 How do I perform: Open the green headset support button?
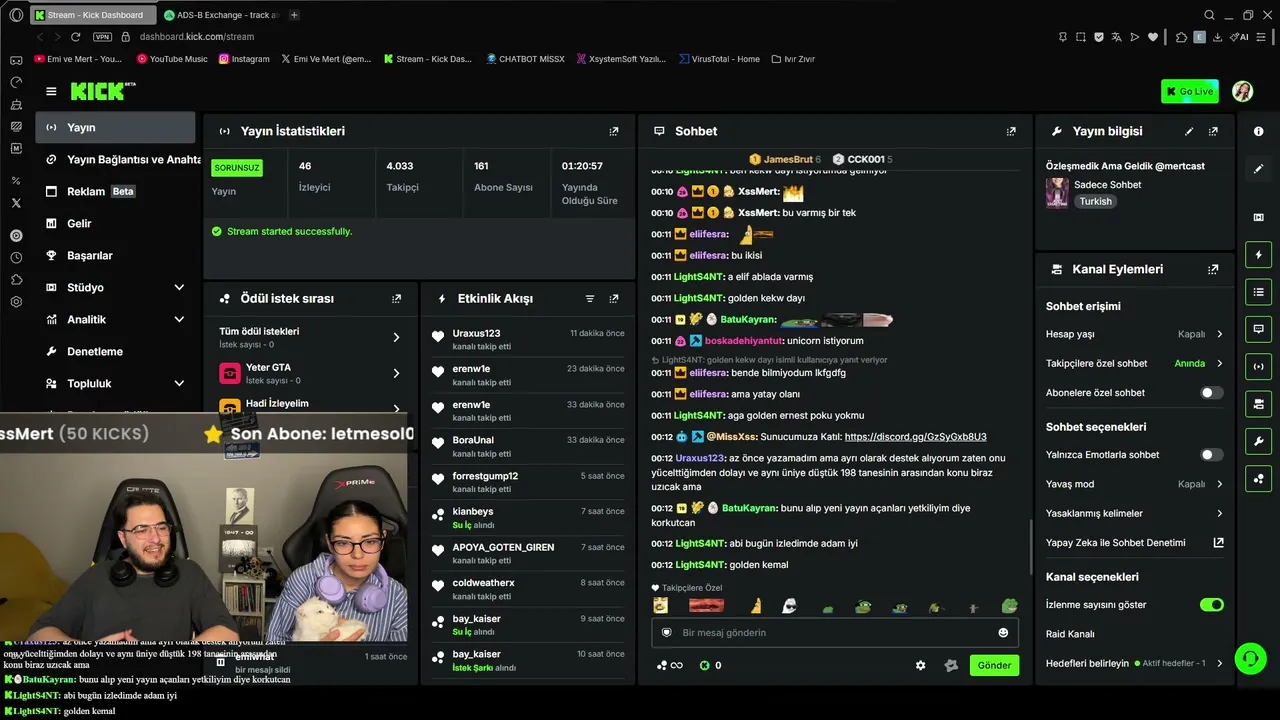click(x=1250, y=658)
